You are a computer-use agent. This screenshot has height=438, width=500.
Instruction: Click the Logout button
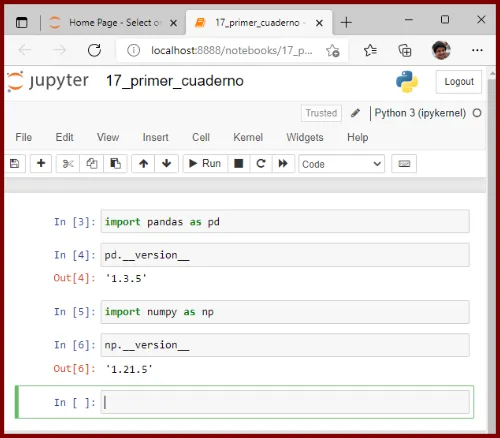[x=459, y=82]
